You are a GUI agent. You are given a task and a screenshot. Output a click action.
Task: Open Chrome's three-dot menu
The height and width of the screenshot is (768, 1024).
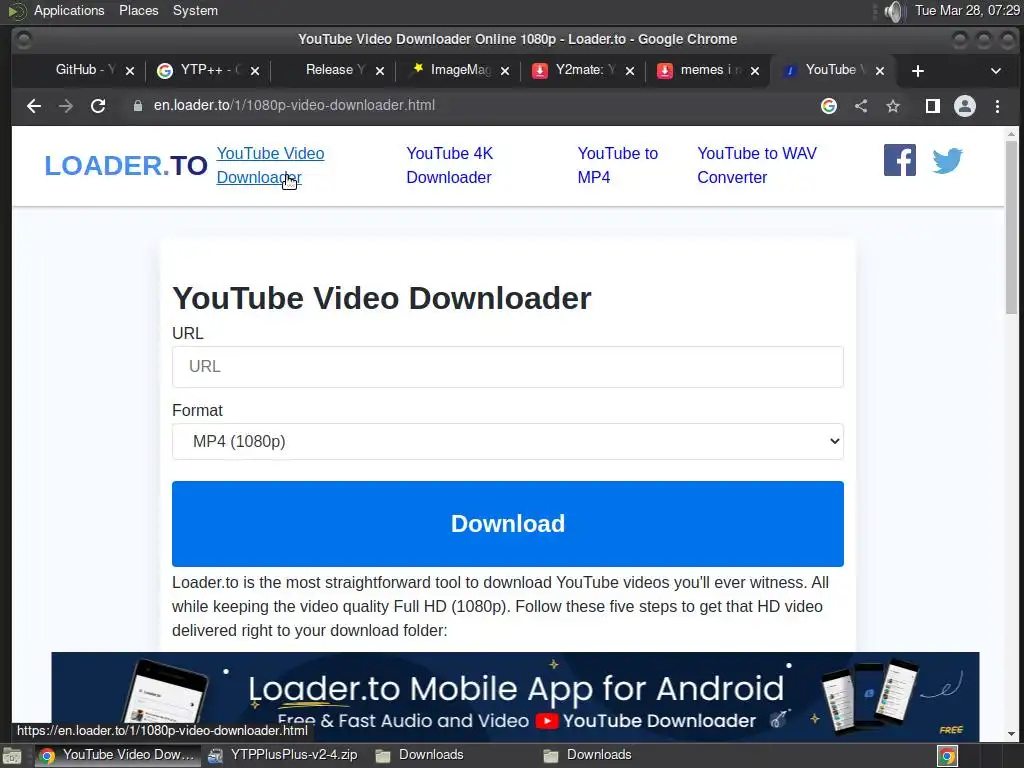(997, 106)
